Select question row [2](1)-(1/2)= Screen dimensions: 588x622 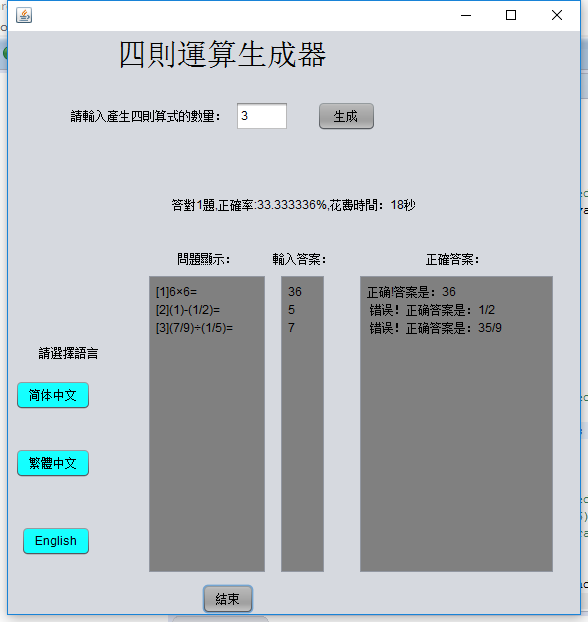[188, 310]
